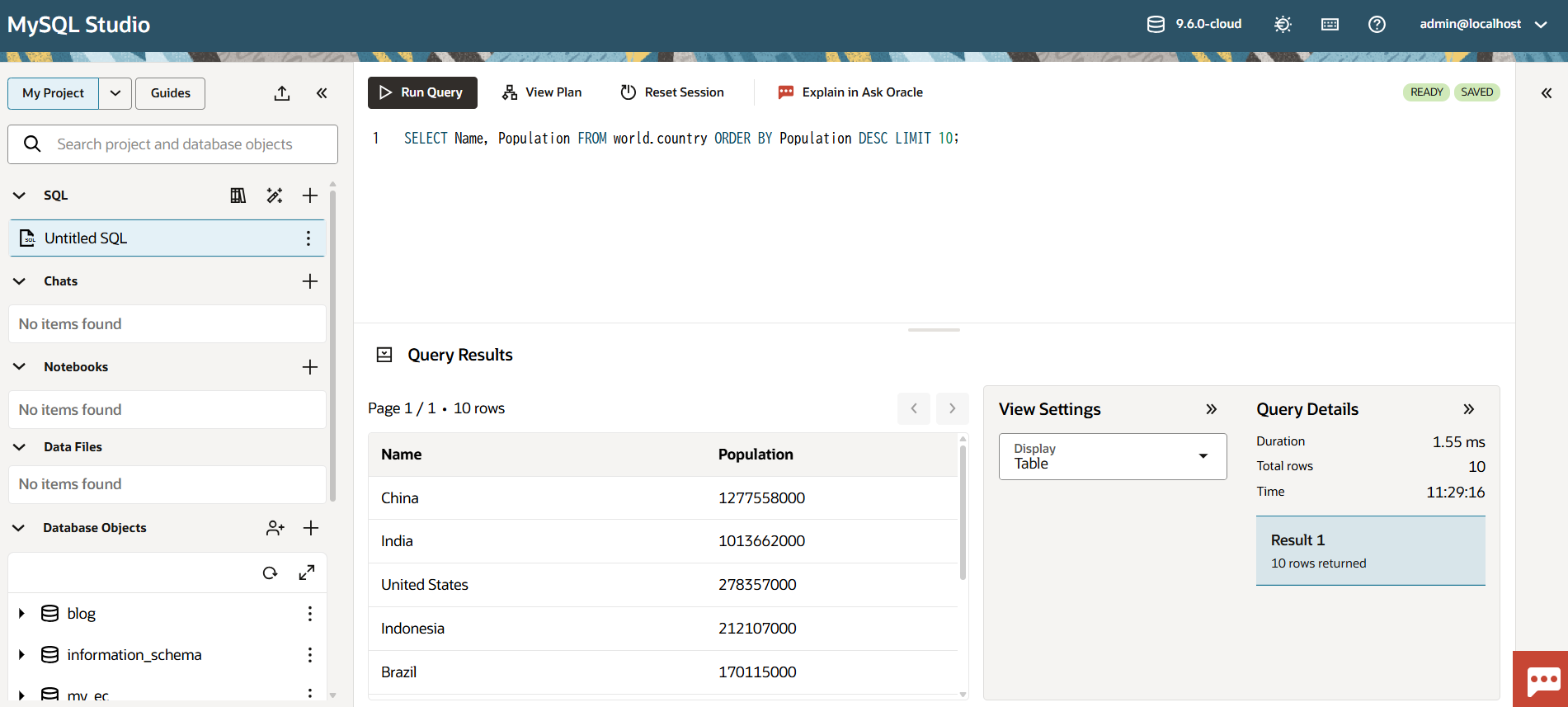Viewport: 1568px width, 707px height.
Task: Open the admin@localhost account menu
Action: (x=1482, y=25)
